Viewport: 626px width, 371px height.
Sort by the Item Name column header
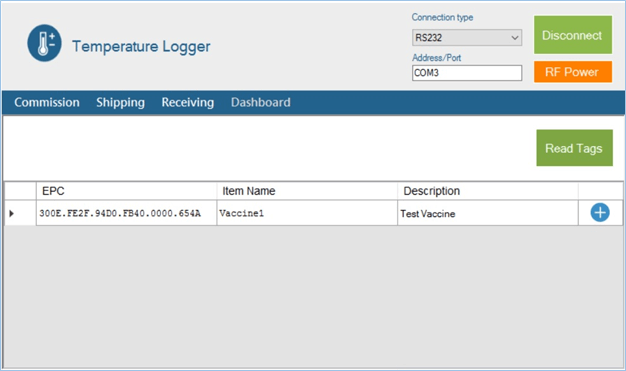pyautogui.click(x=307, y=191)
